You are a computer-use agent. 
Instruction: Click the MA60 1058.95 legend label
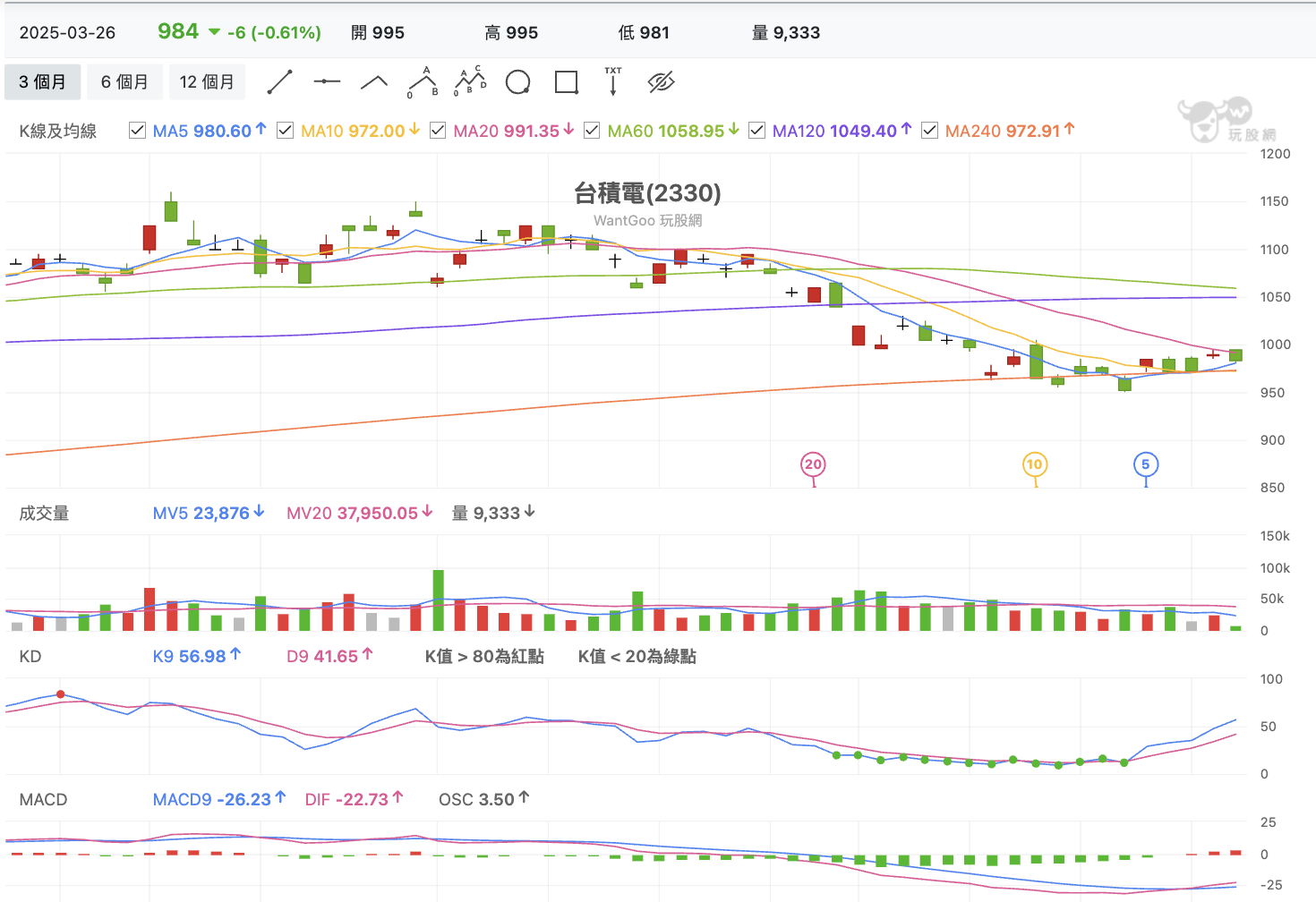tap(666, 131)
